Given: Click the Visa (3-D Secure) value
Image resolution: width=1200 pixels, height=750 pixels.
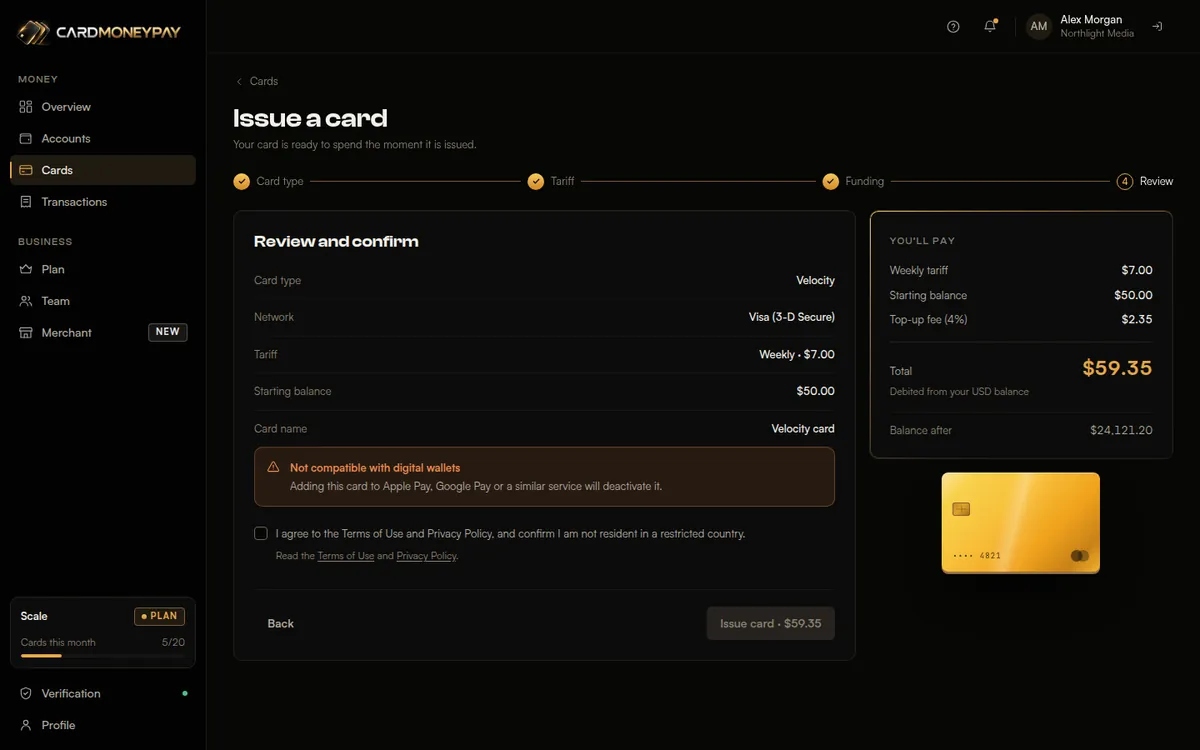Looking at the screenshot, I should coord(792,317).
